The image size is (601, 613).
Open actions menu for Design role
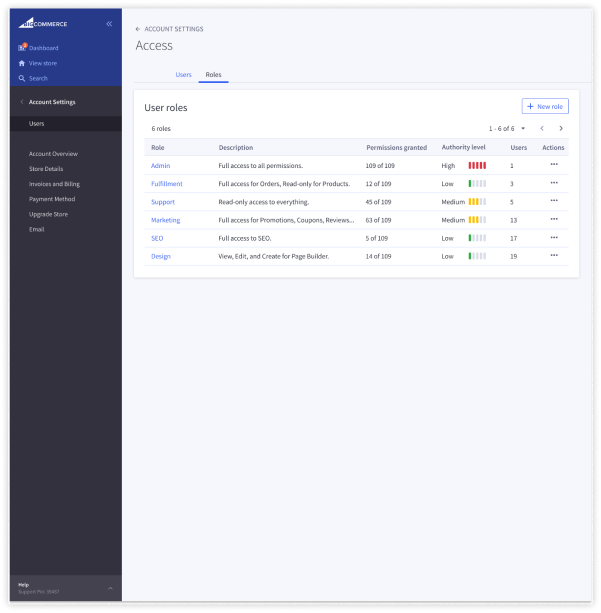[x=554, y=255]
